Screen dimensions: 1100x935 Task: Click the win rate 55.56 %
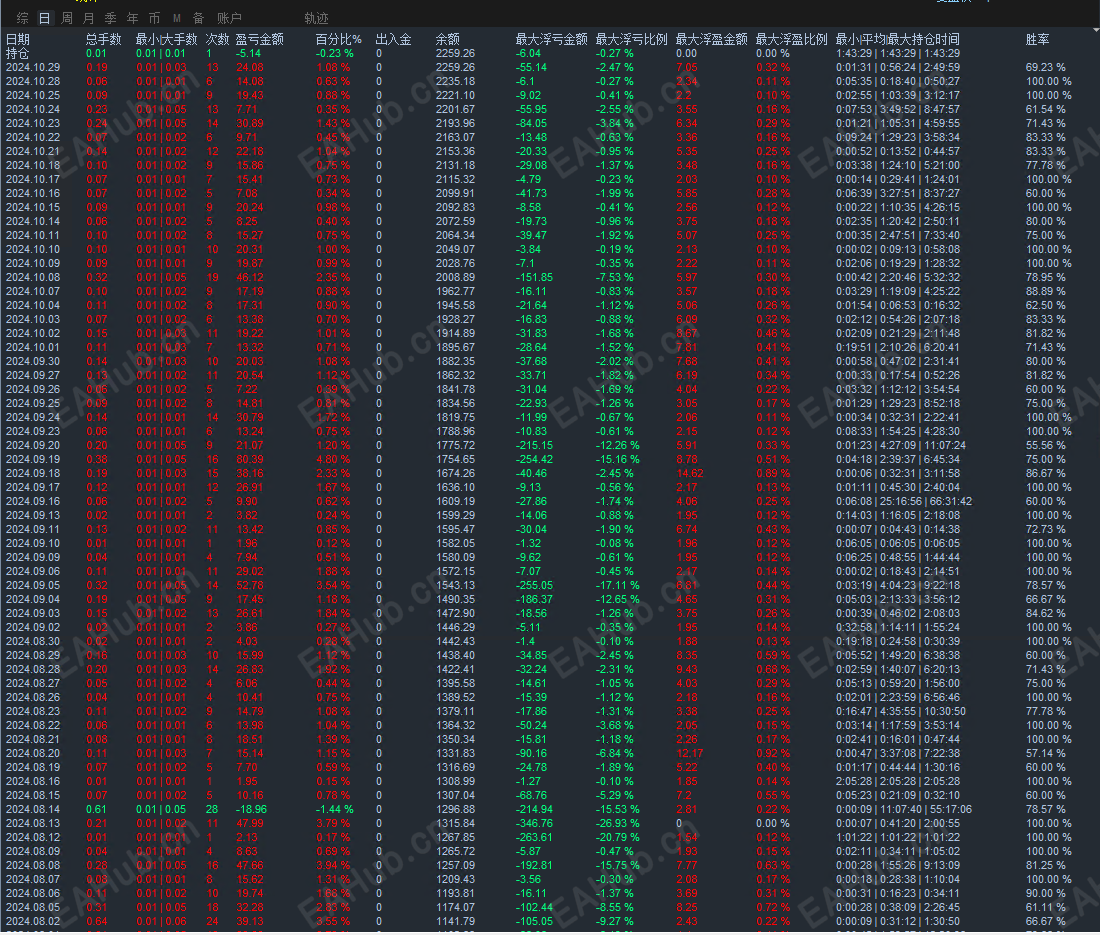1045,445
